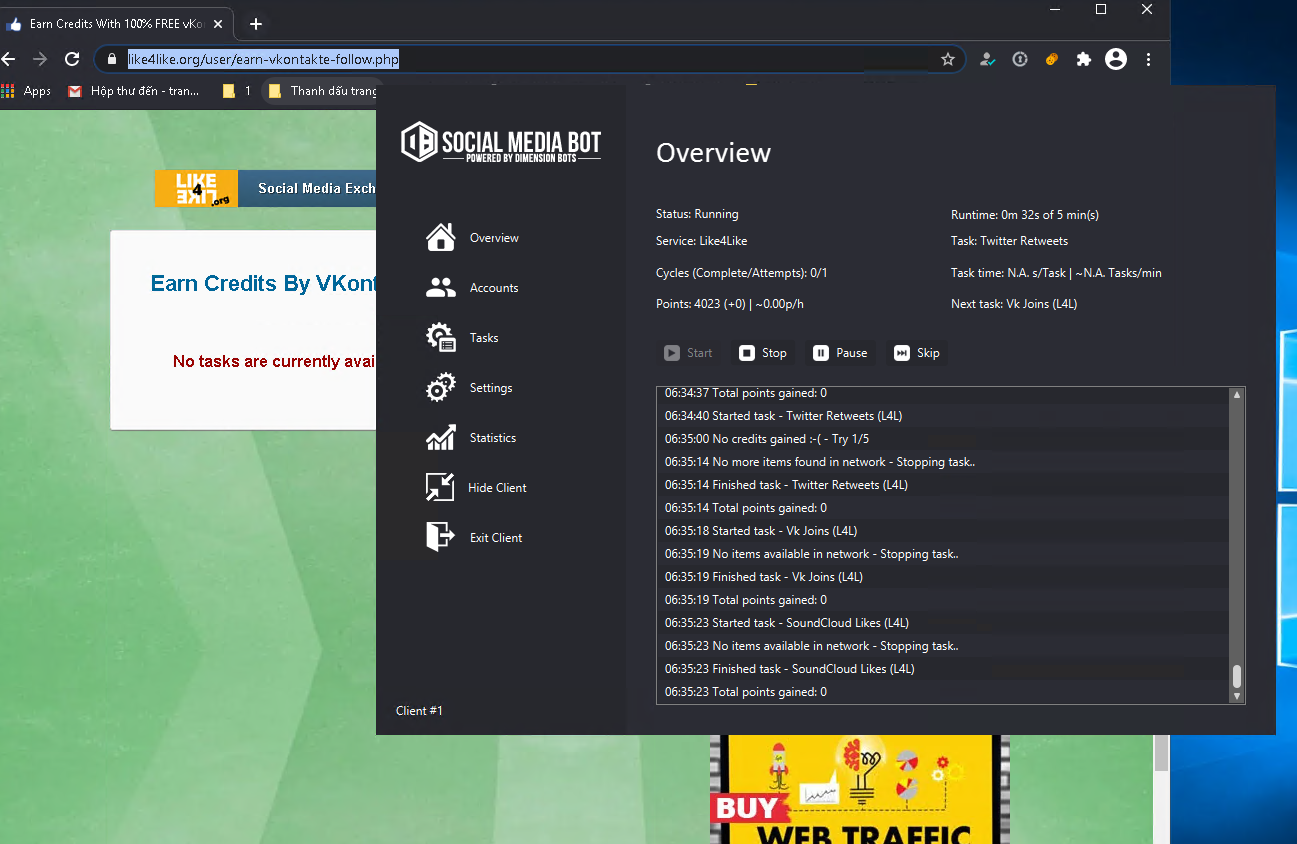
Task: Click the log scrollbar up arrow
Action: [x=1237, y=395]
